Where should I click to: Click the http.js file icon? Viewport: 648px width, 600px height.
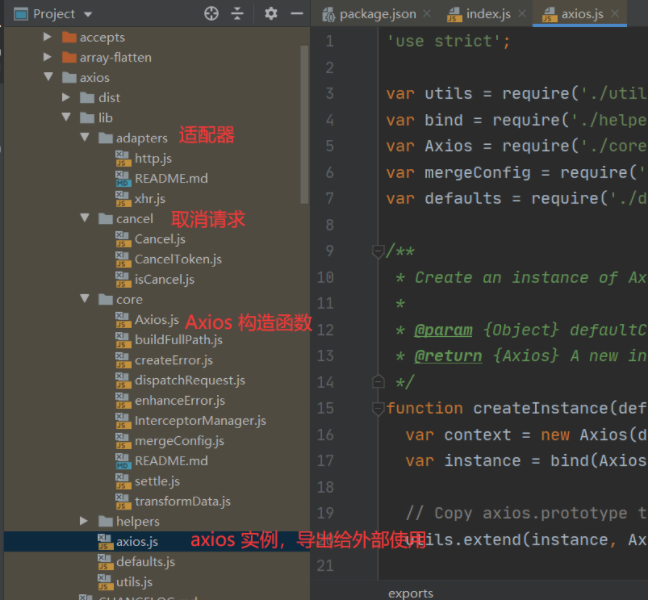tap(123, 158)
